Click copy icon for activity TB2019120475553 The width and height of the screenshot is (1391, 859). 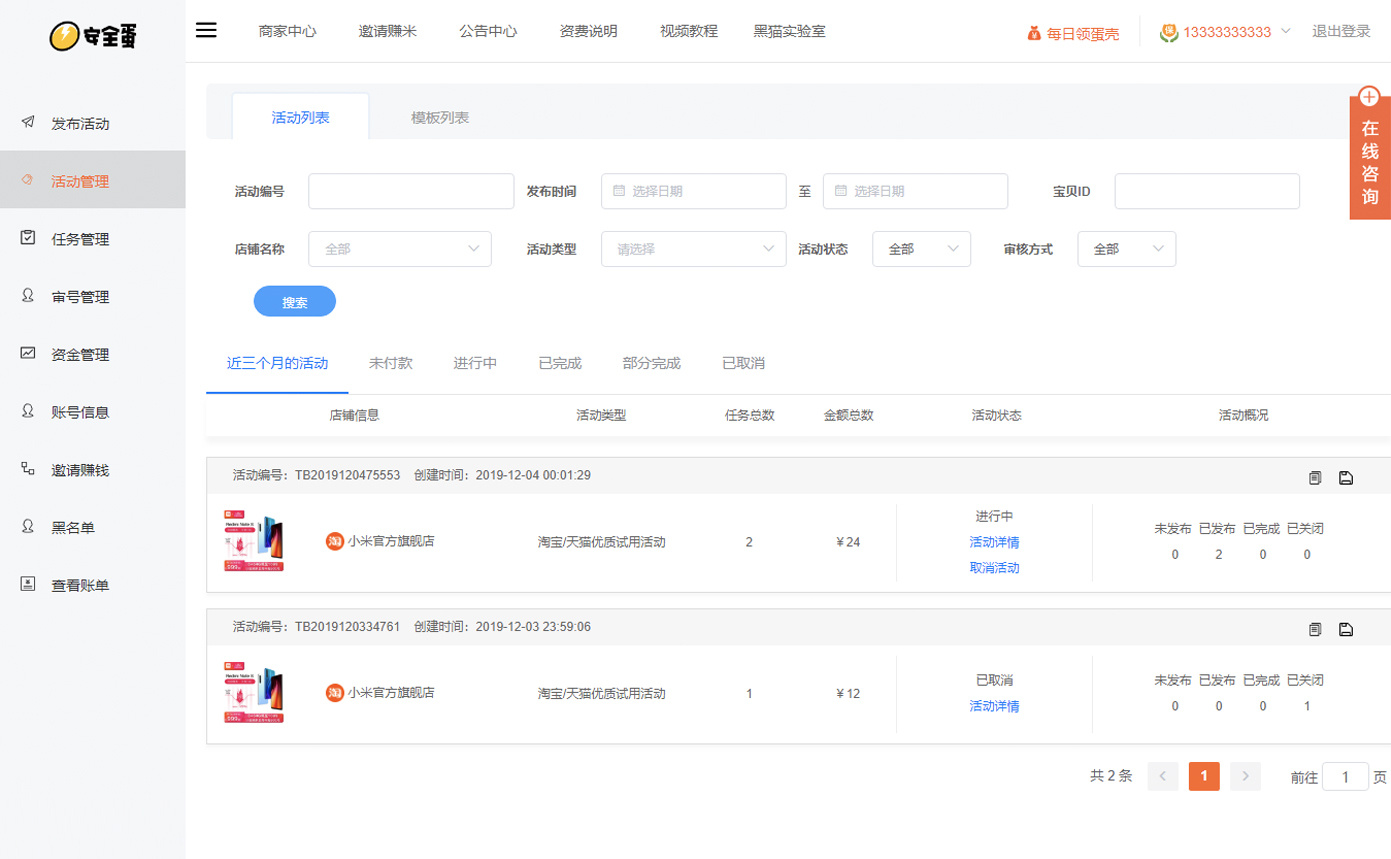[1315, 478]
